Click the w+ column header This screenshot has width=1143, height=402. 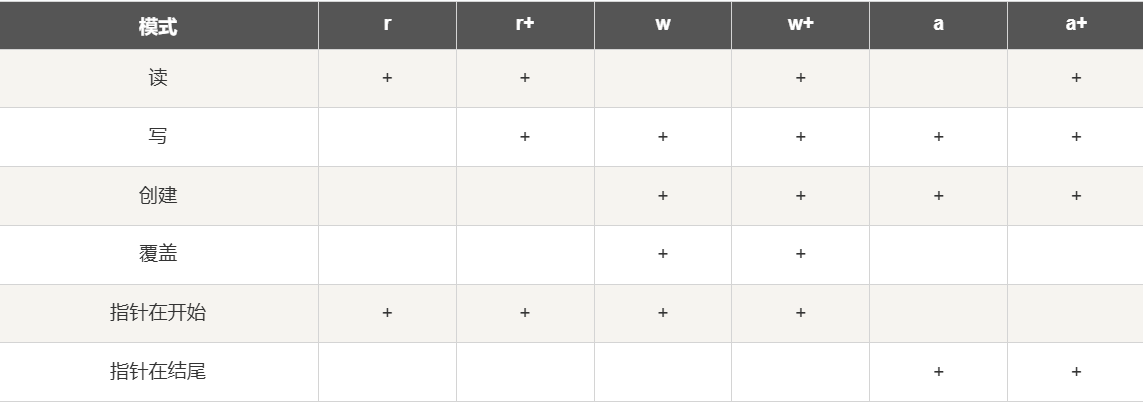(x=800, y=24)
